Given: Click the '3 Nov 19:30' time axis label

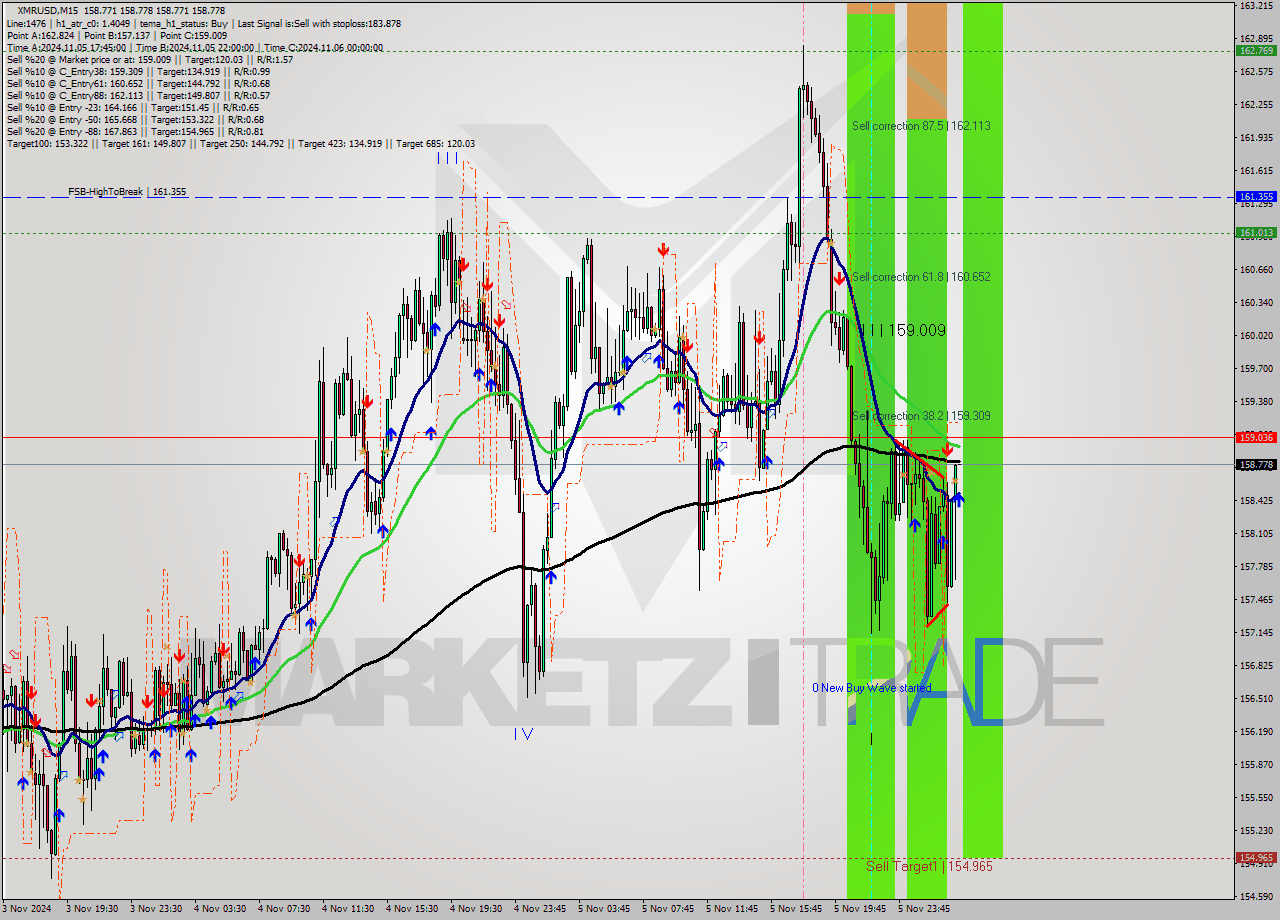Looking at the screenshot, I should point(92,909).
